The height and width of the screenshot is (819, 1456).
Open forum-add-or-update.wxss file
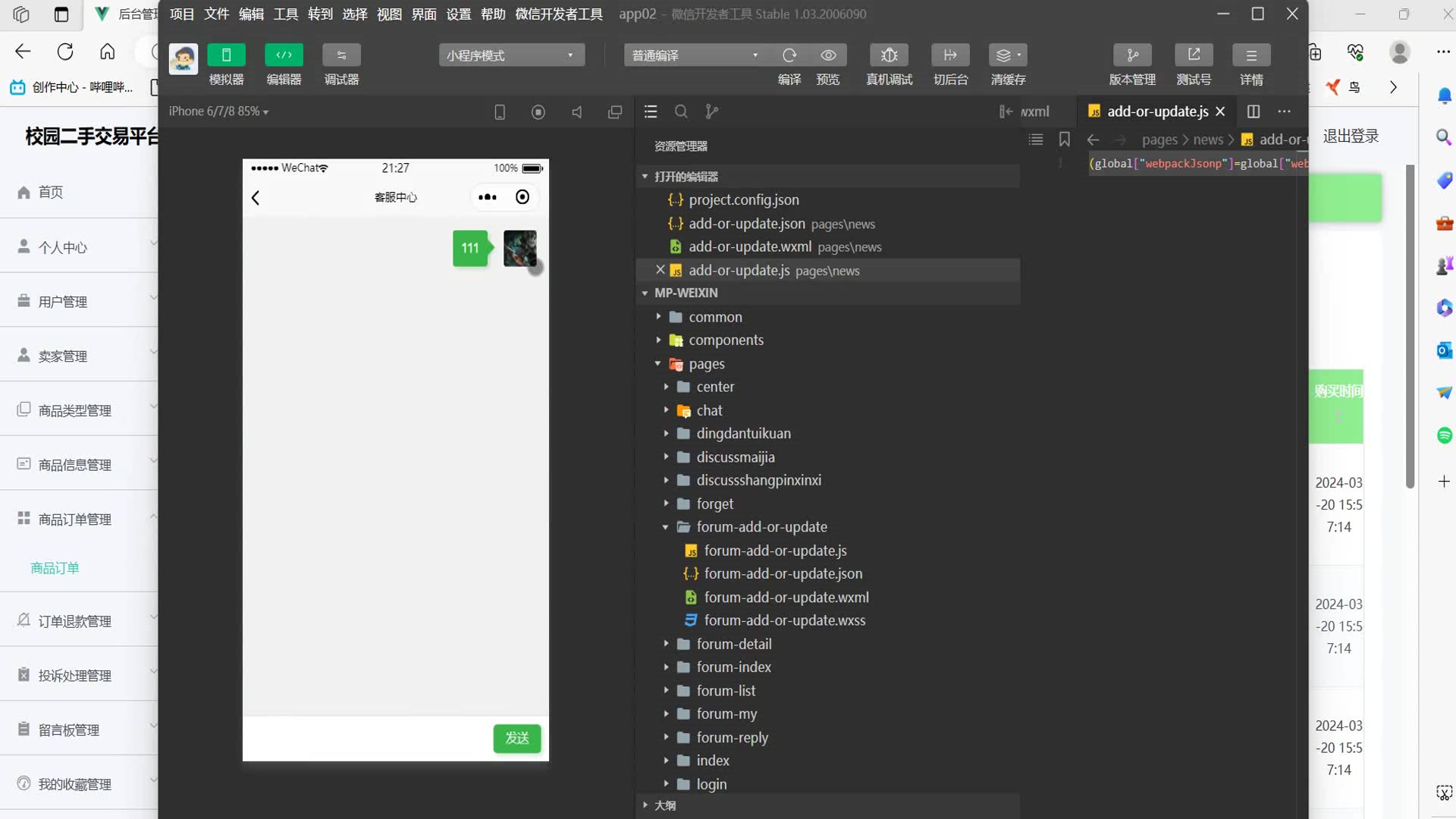tap(828, 620)
